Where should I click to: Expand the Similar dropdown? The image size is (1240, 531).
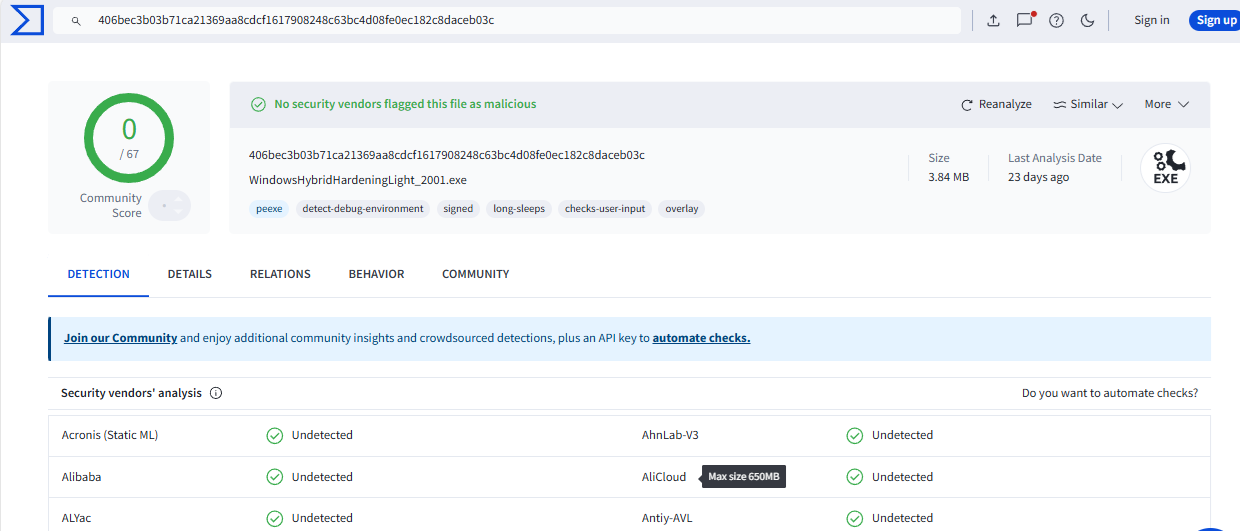pos(1088,104)
